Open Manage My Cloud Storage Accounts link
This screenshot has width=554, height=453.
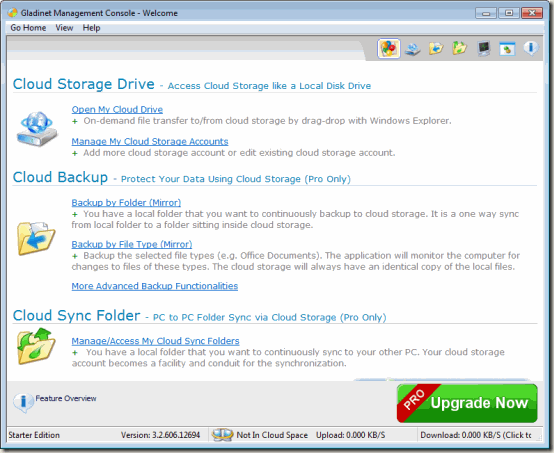click(x=150, y=141)
